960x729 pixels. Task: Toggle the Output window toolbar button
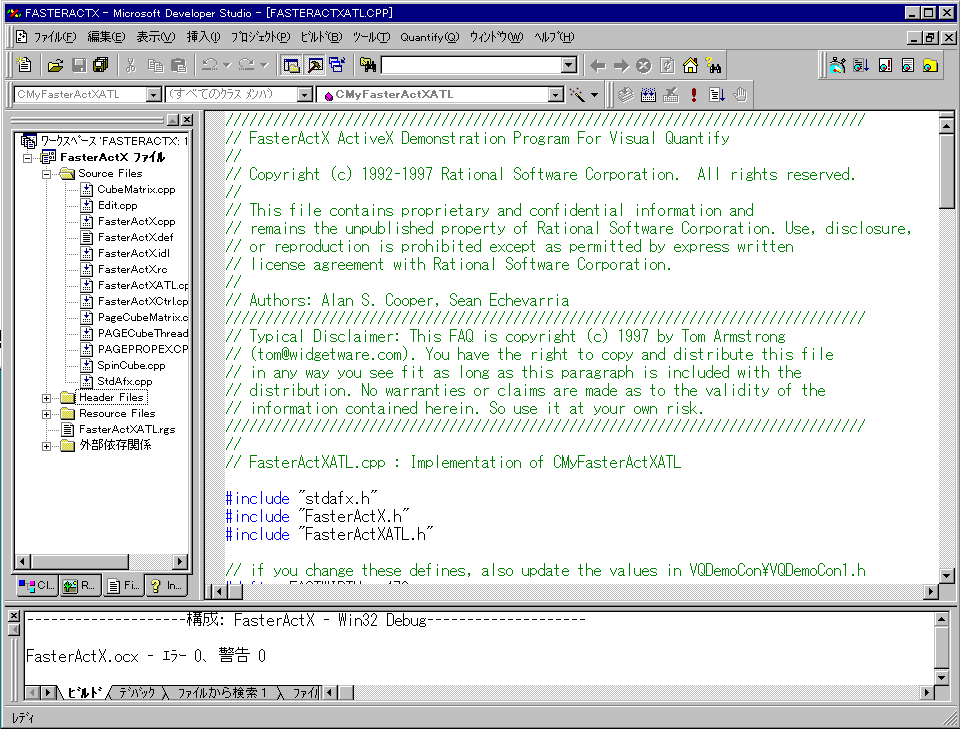coord(314,66)
